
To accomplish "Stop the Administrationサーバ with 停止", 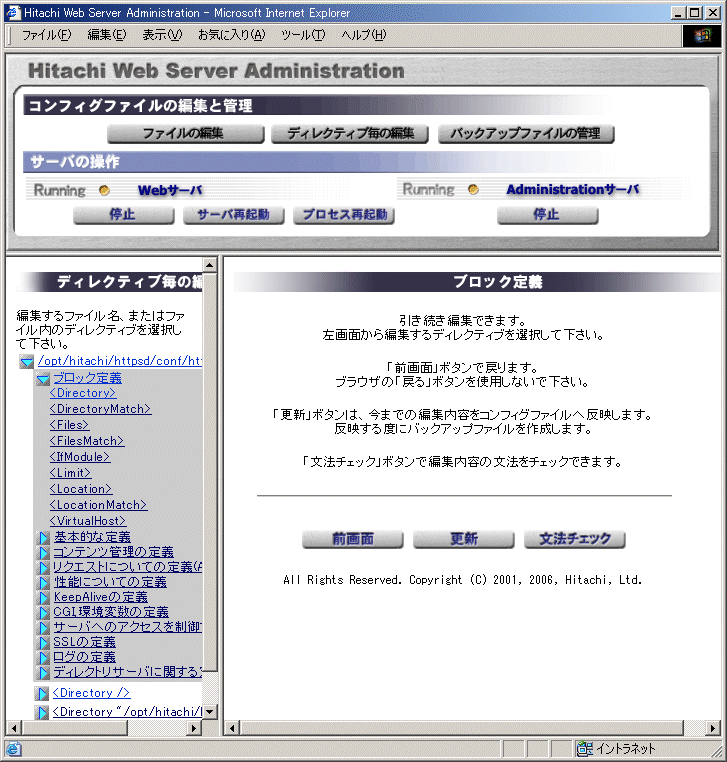I will (548, 215).
